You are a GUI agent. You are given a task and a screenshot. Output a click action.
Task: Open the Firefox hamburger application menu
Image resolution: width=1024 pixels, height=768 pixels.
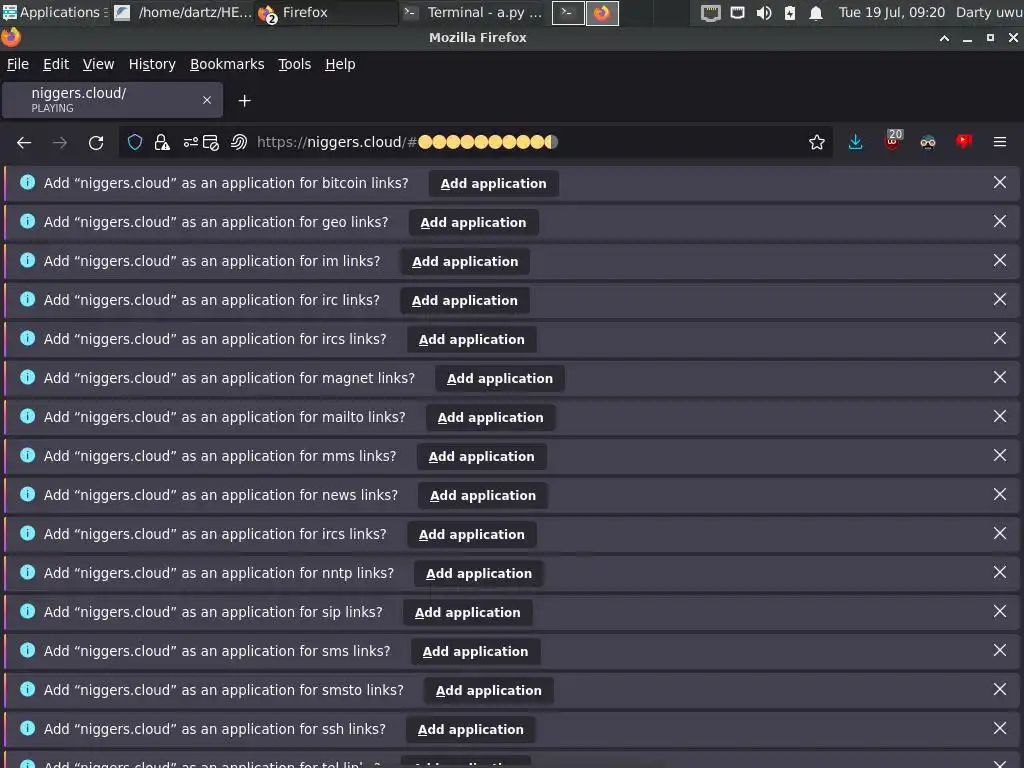pyautogui.click(x=1000, y=142)
